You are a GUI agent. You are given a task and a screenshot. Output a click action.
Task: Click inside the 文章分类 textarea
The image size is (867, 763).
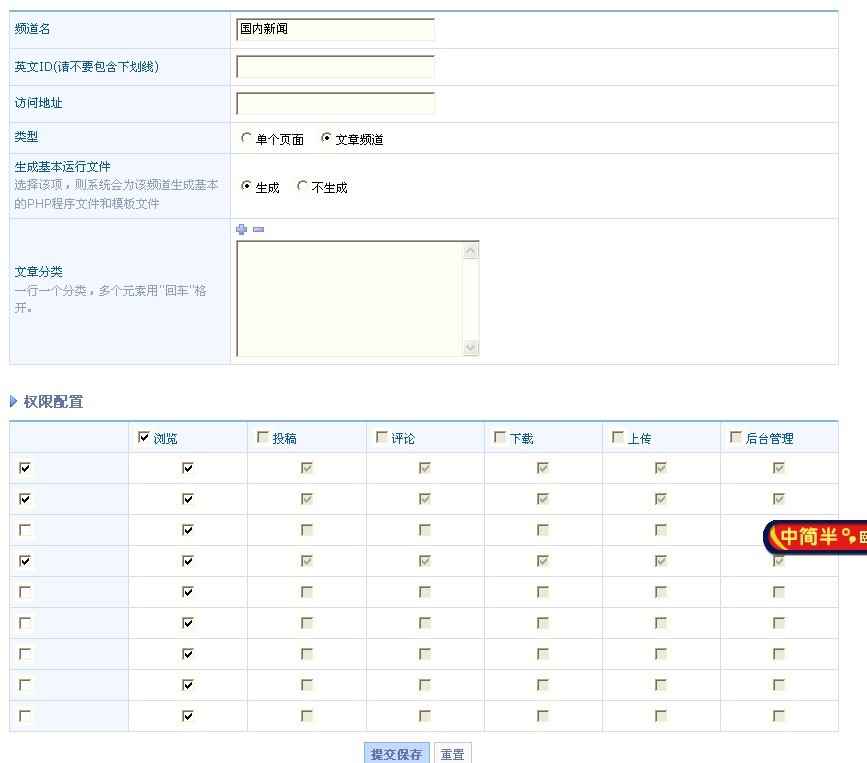pos(350,299)
